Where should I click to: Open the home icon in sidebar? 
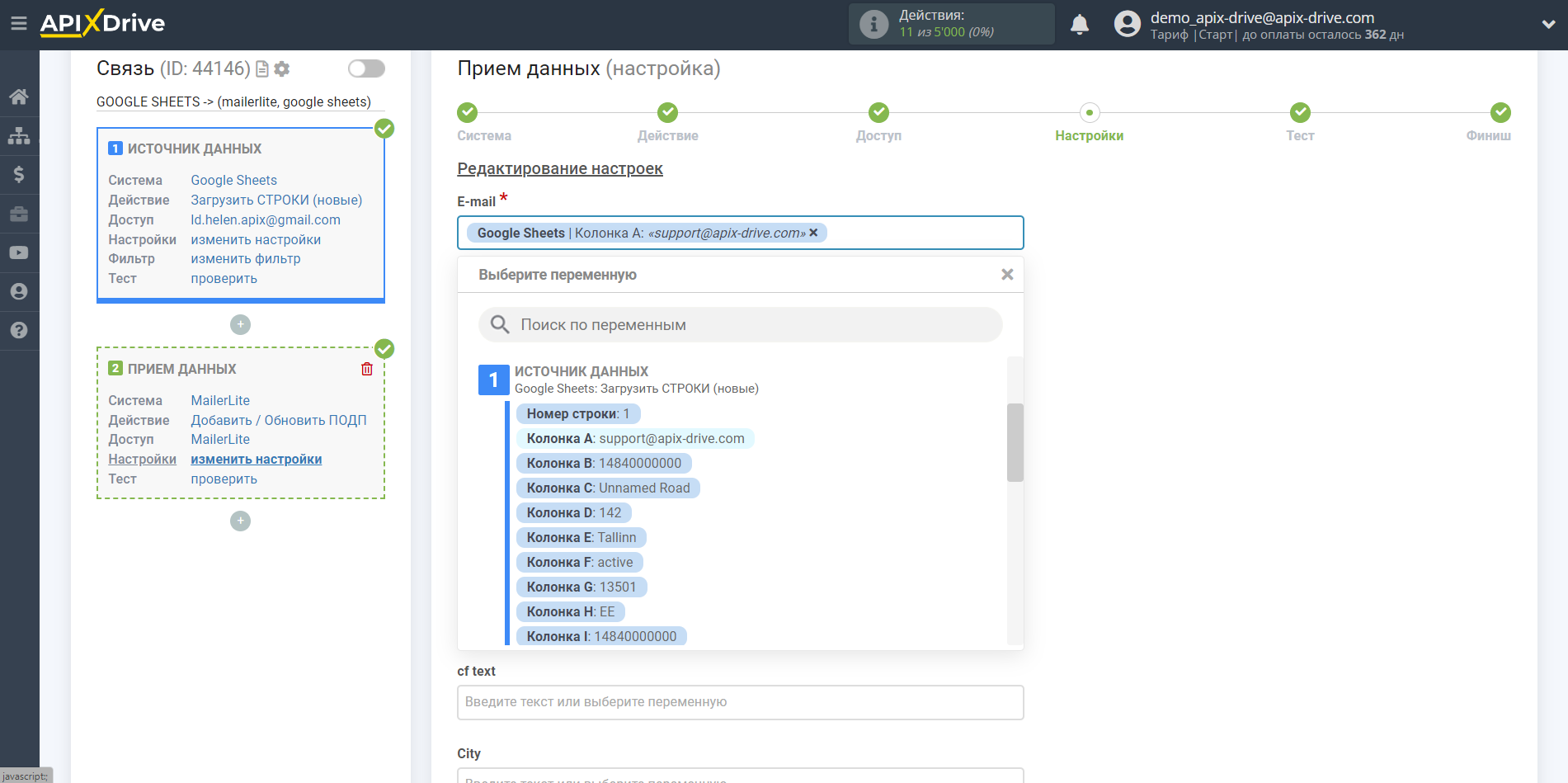19,97
